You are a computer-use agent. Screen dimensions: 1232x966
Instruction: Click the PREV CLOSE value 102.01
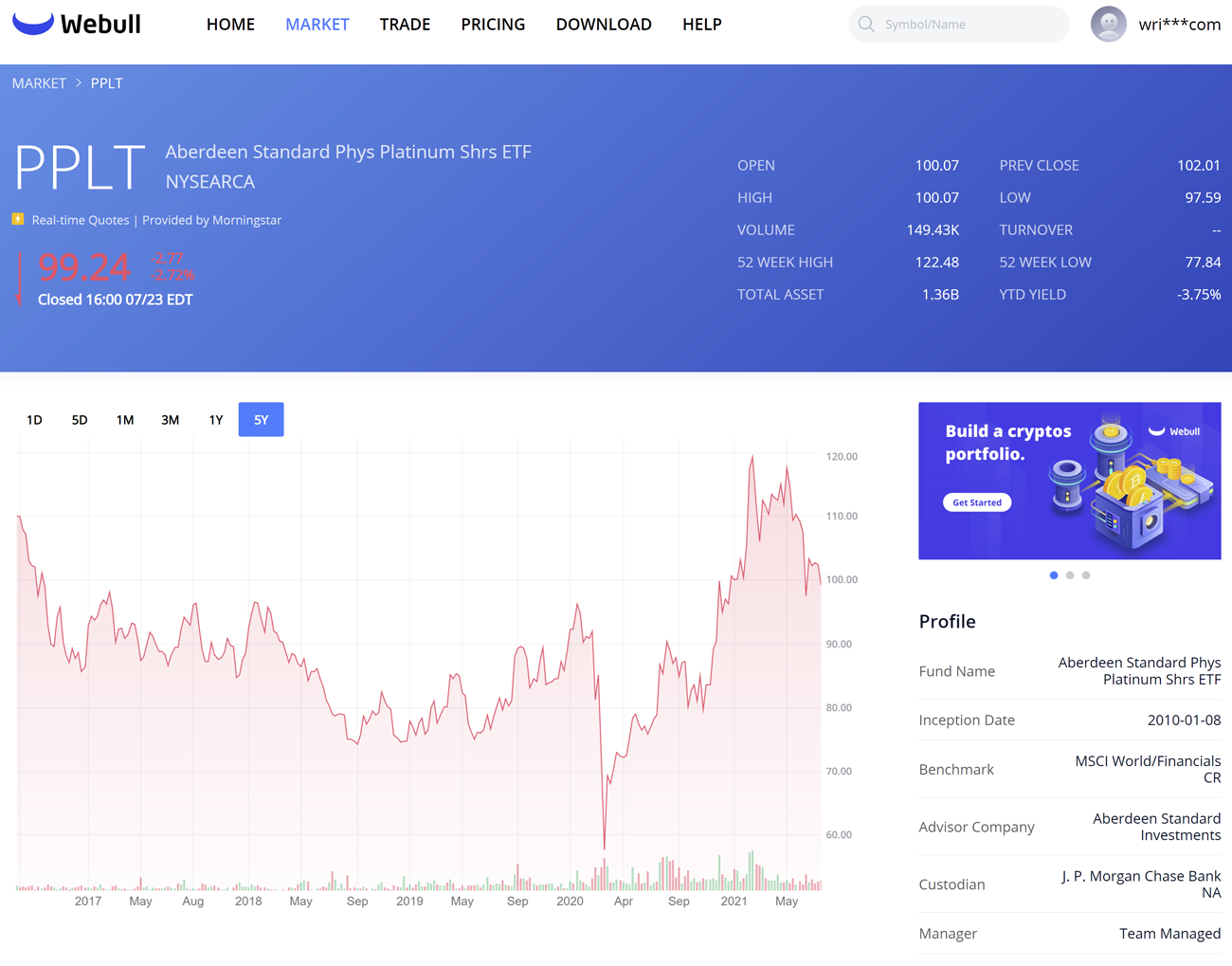point(1198,165)
